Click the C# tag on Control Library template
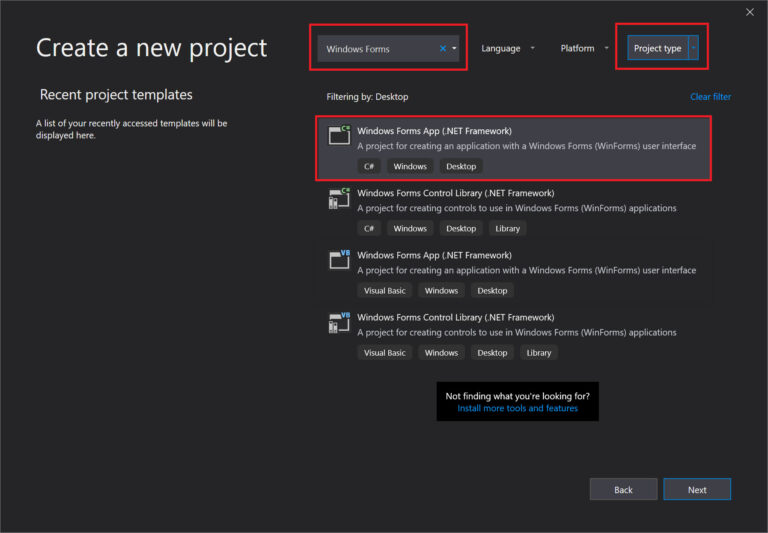 tap(369, 229)
